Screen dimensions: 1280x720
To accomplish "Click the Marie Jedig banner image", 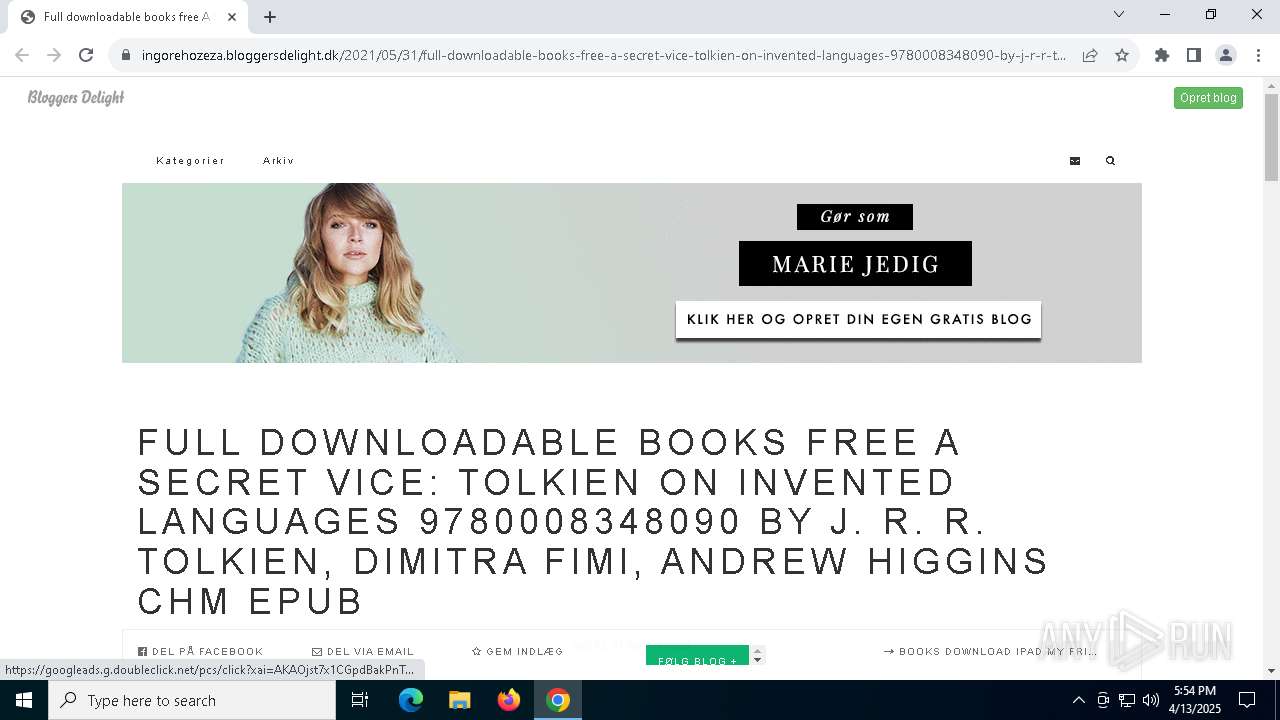I will (632, 273).
